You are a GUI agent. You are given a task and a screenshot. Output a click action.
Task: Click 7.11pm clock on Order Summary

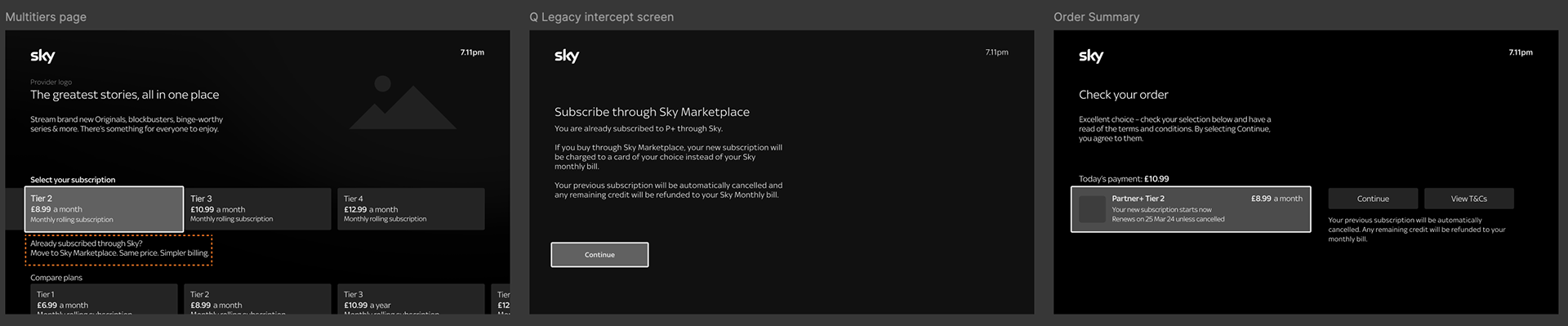[1521, 52]
